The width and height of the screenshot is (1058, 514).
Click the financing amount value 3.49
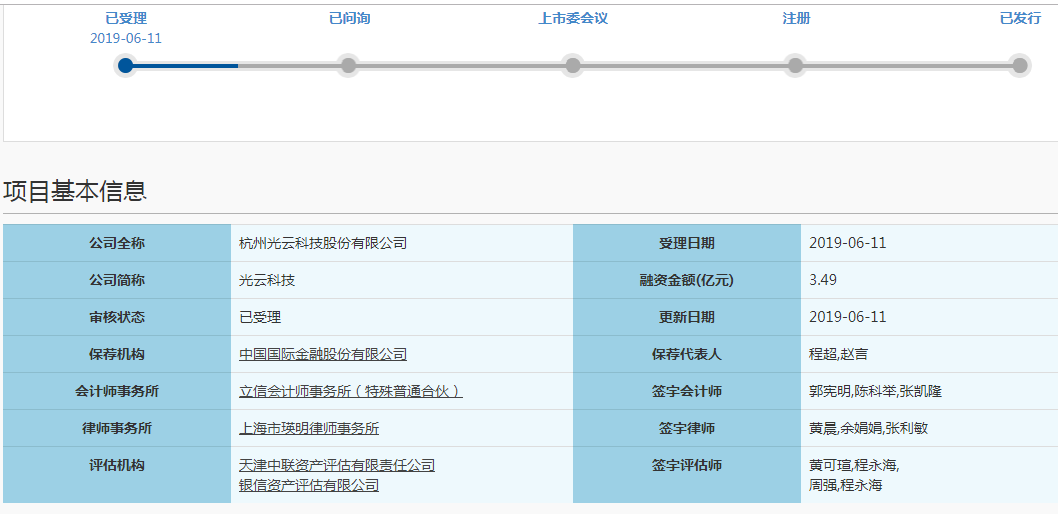pos(823,280)
